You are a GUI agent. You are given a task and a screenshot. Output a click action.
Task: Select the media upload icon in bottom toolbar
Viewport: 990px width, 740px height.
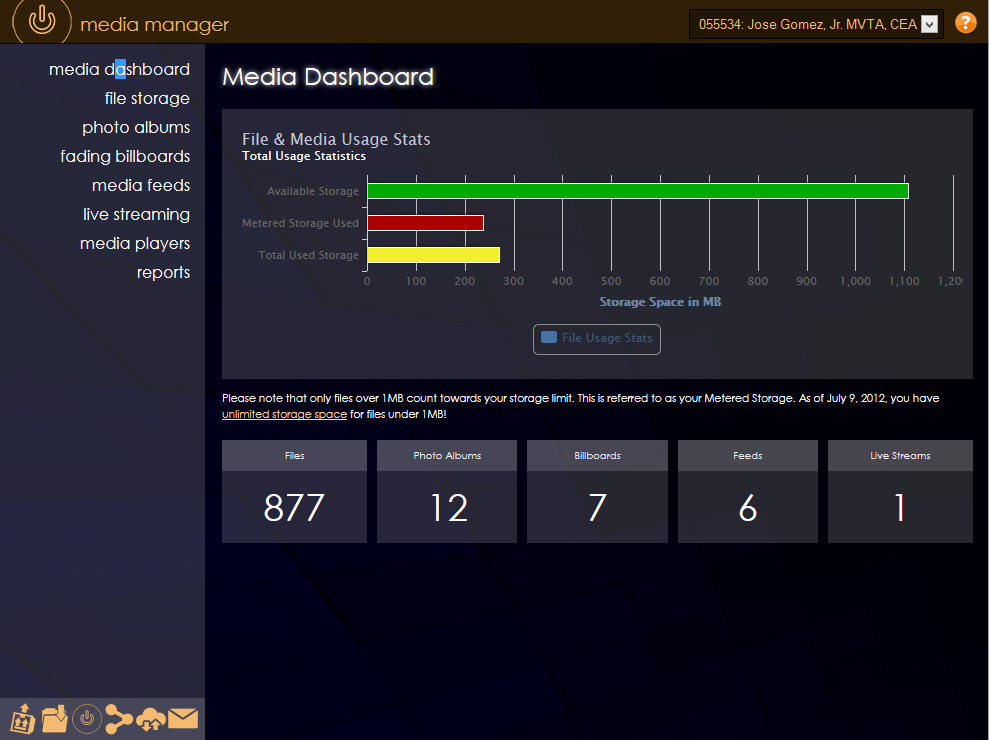click(23, 718)
